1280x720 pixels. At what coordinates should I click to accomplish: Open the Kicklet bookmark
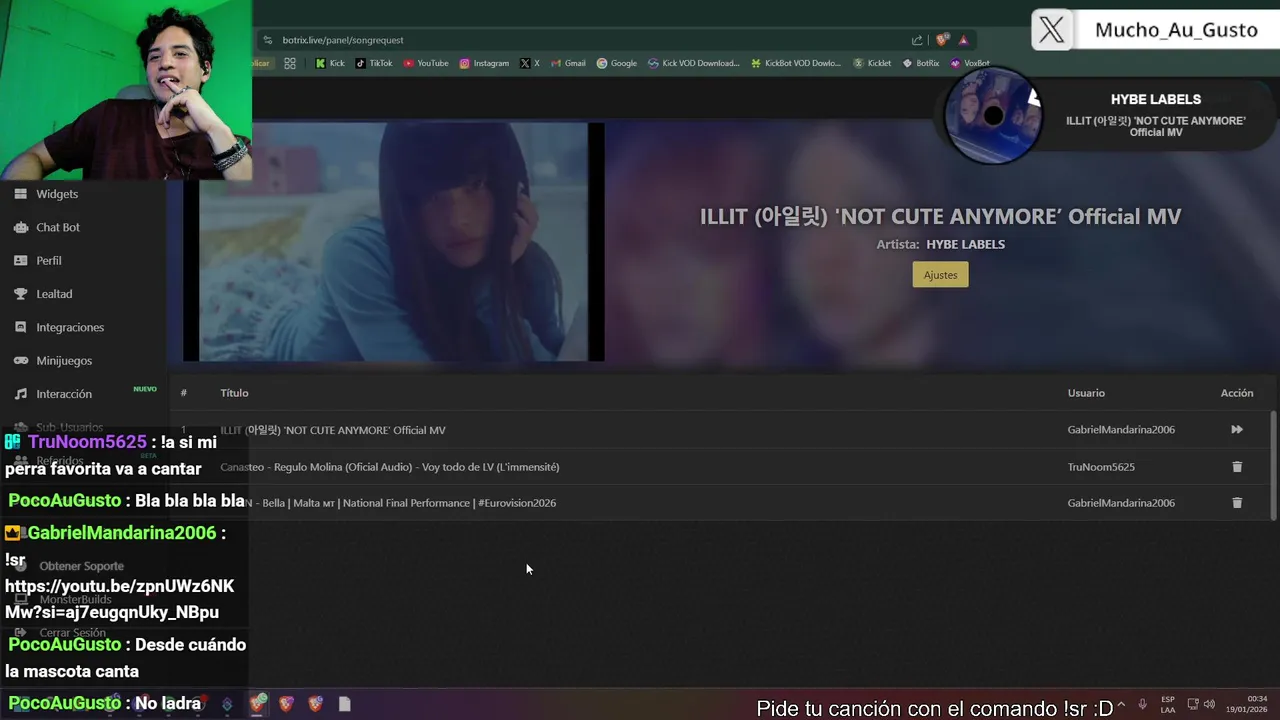[x=872, y=63]
